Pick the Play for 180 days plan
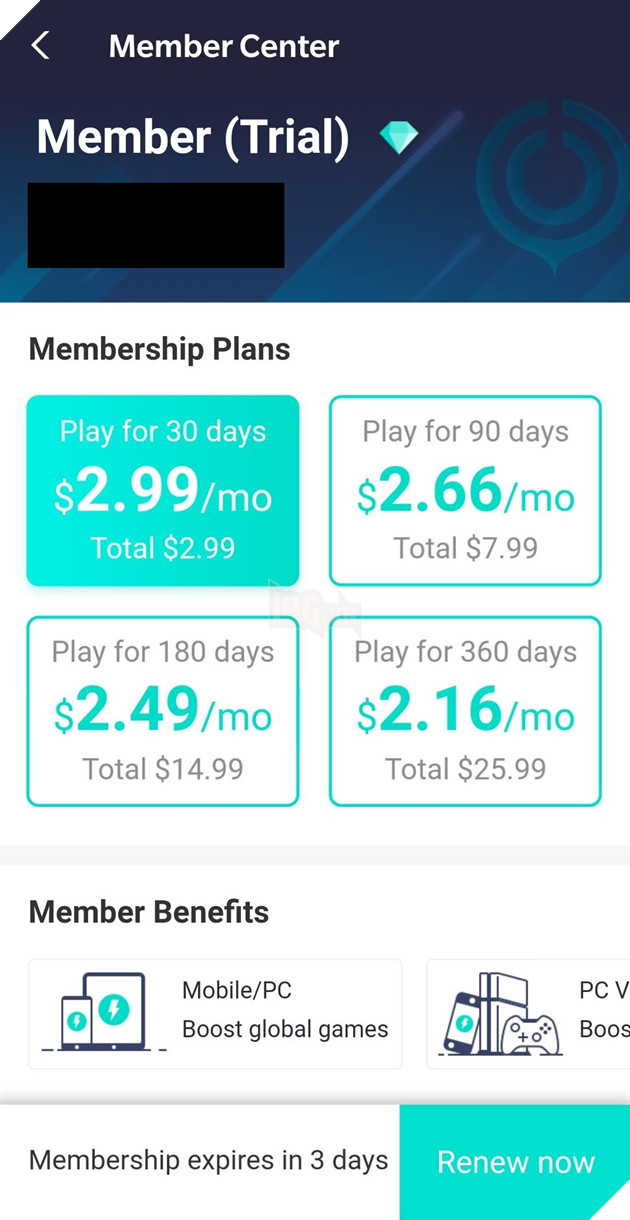This screenshot has height=1220, width=630. click(x=163, y=711)
